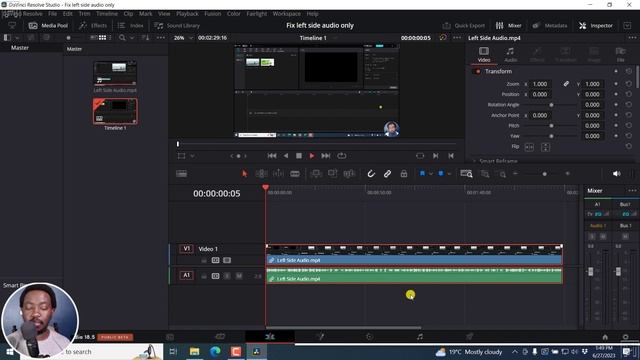This screenshot has width=640, height=360.
Task: Go to first frame transport button
Action: 272,156
